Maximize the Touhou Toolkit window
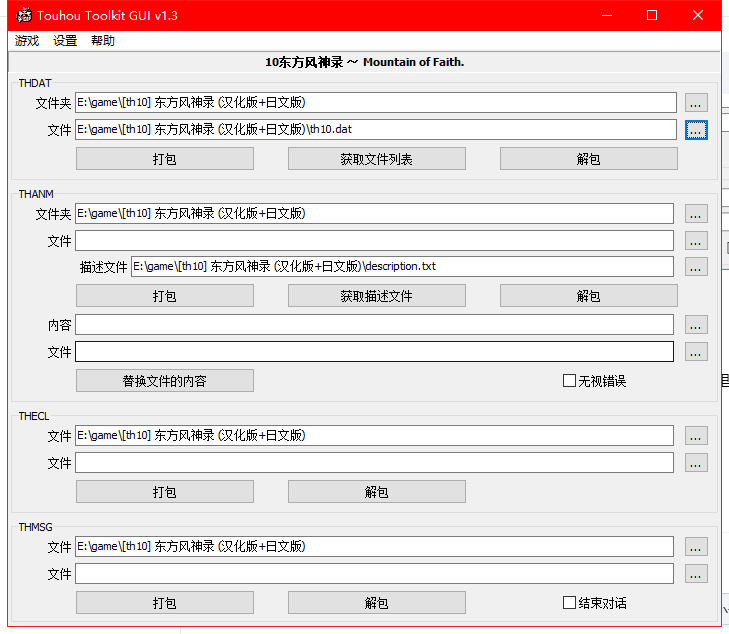Viewport: 729px width, 634px height. point(652,15)
